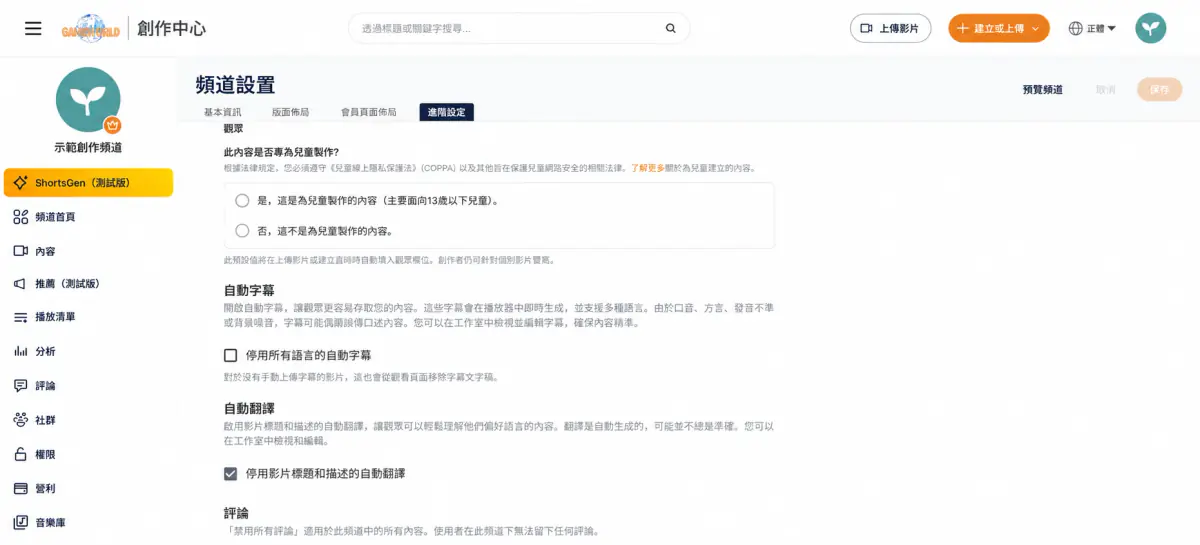This screenshot has height=545, width=1200.
Task: Click the 社群 people icon
Action: click(x=20, y=420)
